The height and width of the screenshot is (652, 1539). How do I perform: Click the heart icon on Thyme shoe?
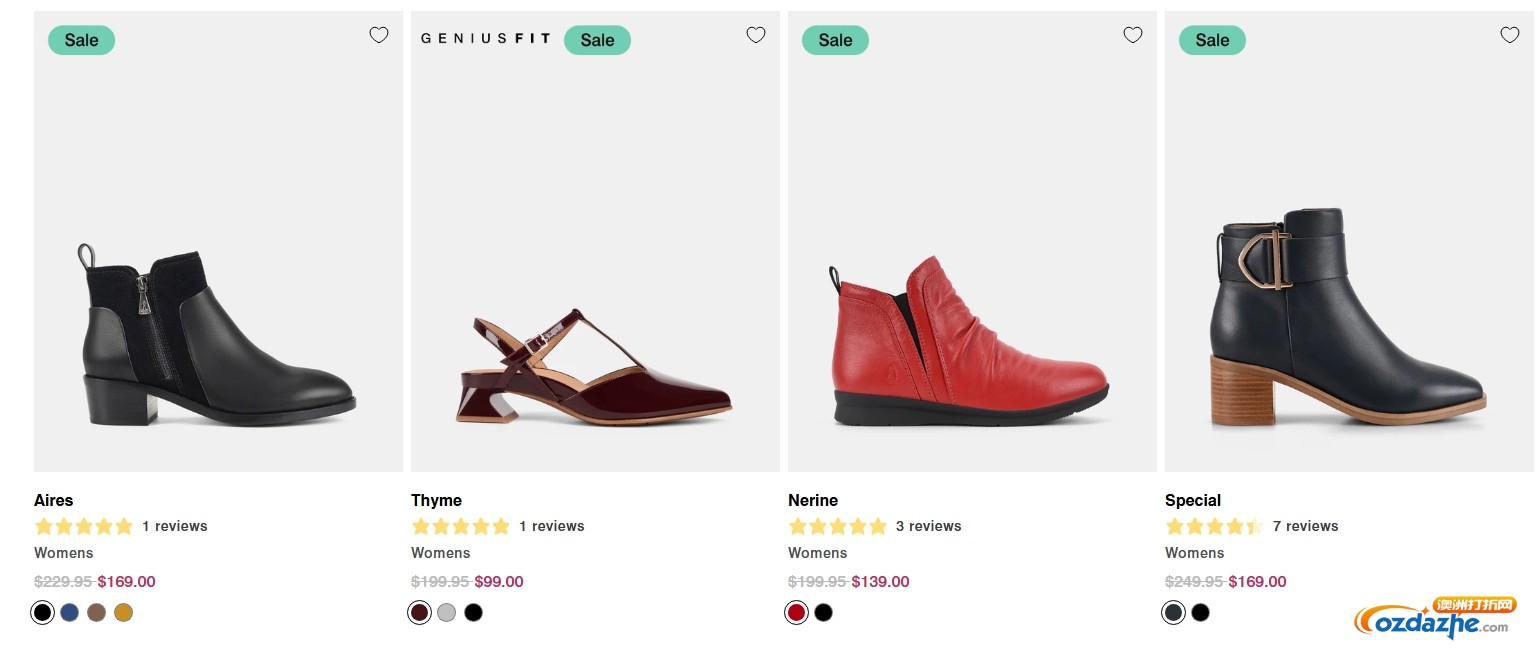[756, 35]
